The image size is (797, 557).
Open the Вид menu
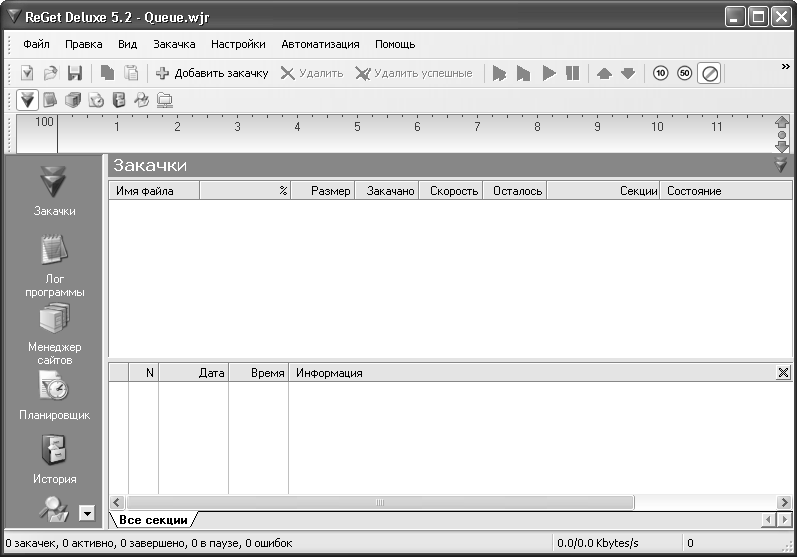(128, 45)
